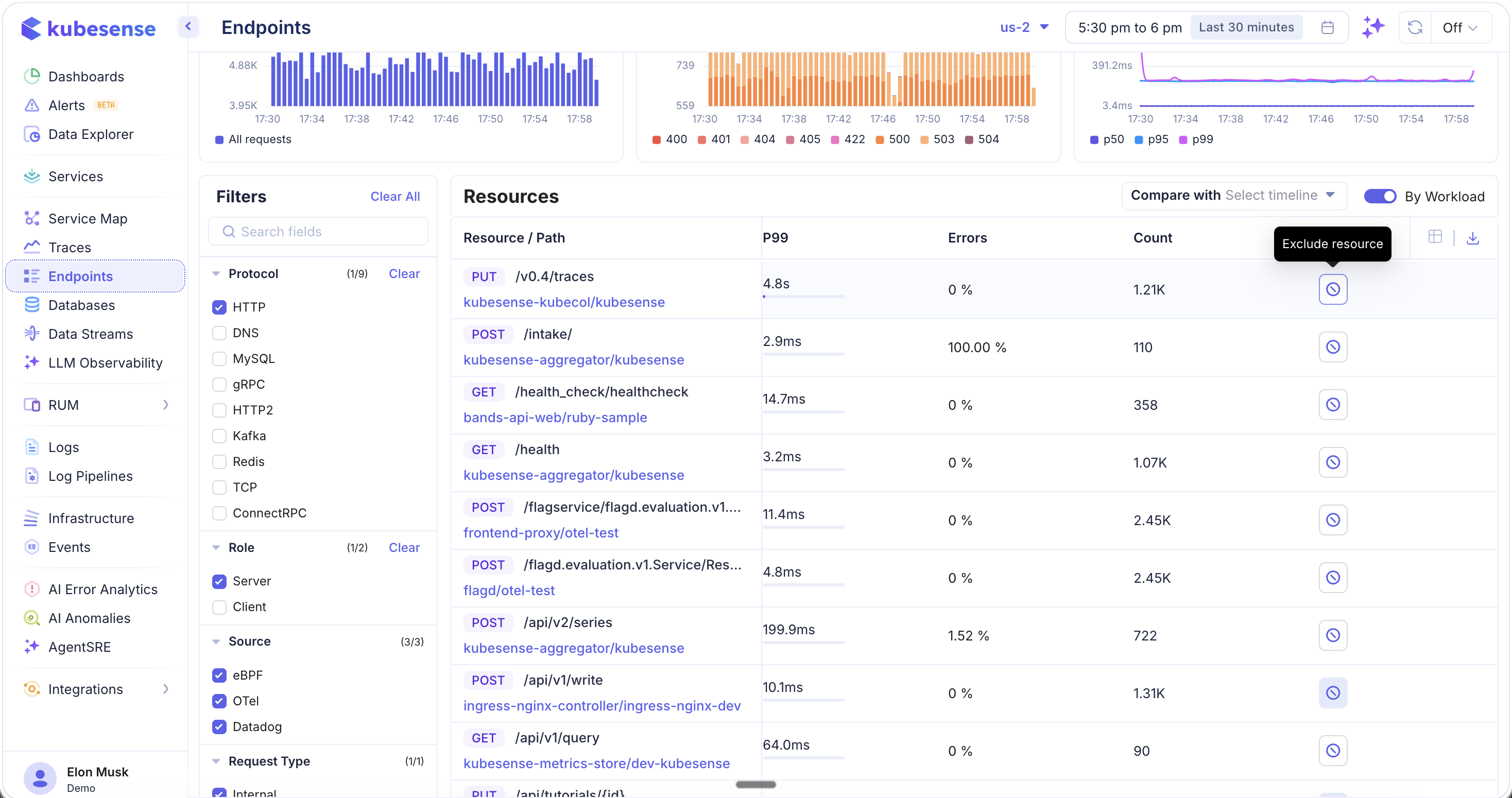Collapse the sidebar with the arrow button
The image size is (1512, 798).
[x=188, y=26]
